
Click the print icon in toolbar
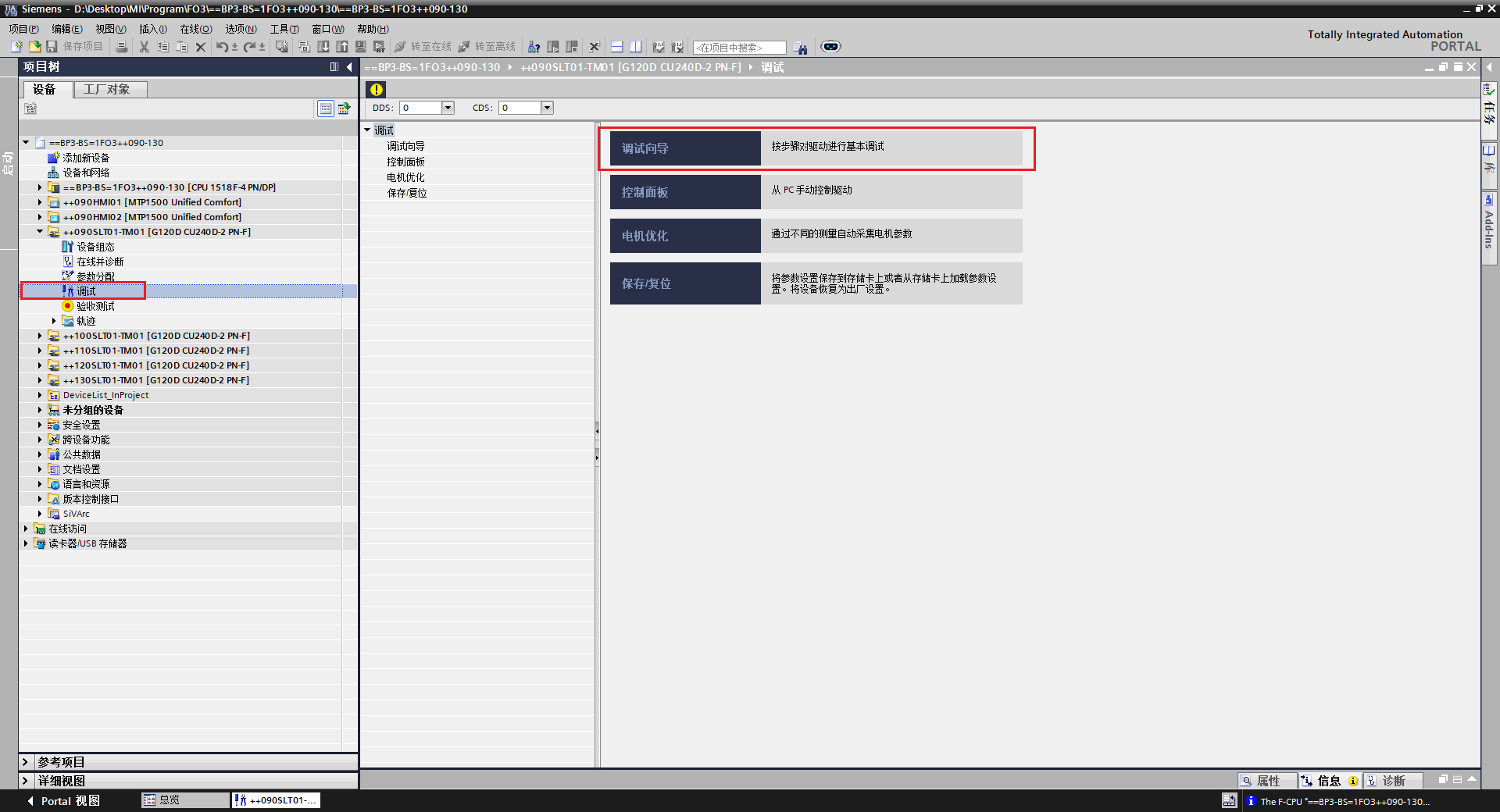pos(122,47)
